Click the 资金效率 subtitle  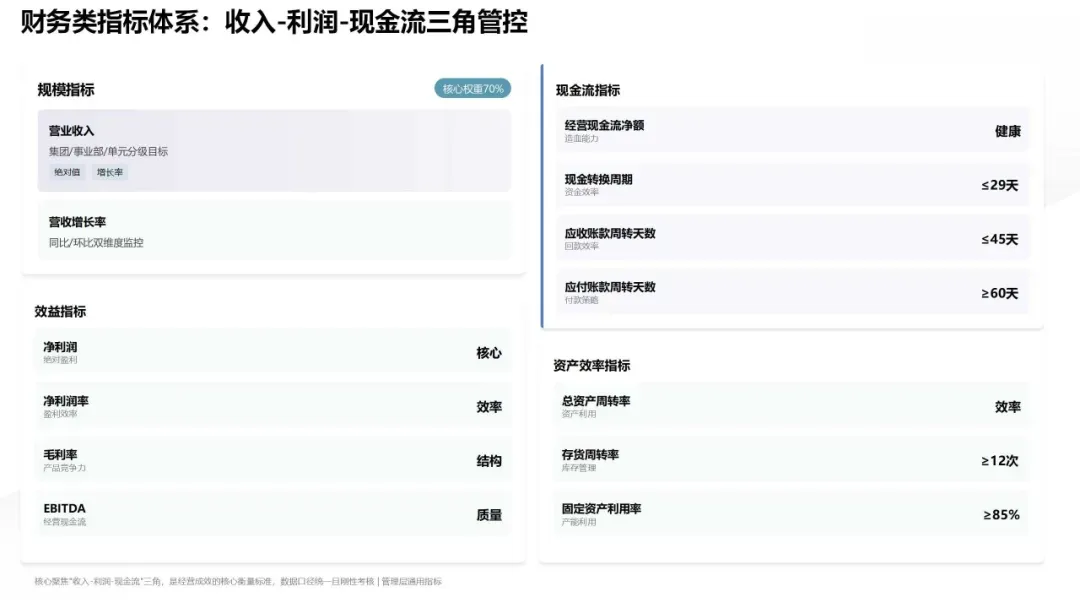pos(581,192)
